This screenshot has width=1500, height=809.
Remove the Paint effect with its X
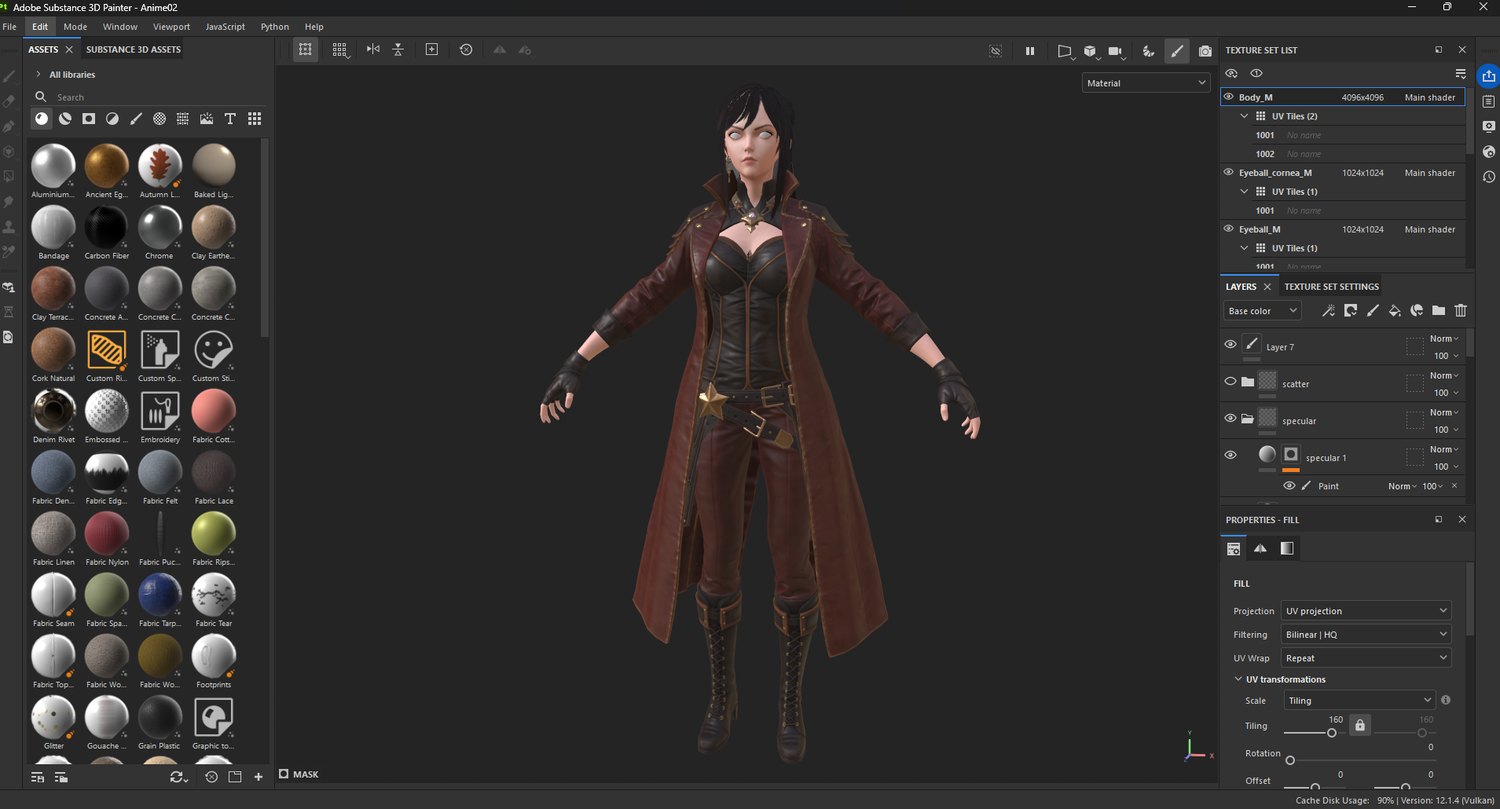[x=1454, y=486]
